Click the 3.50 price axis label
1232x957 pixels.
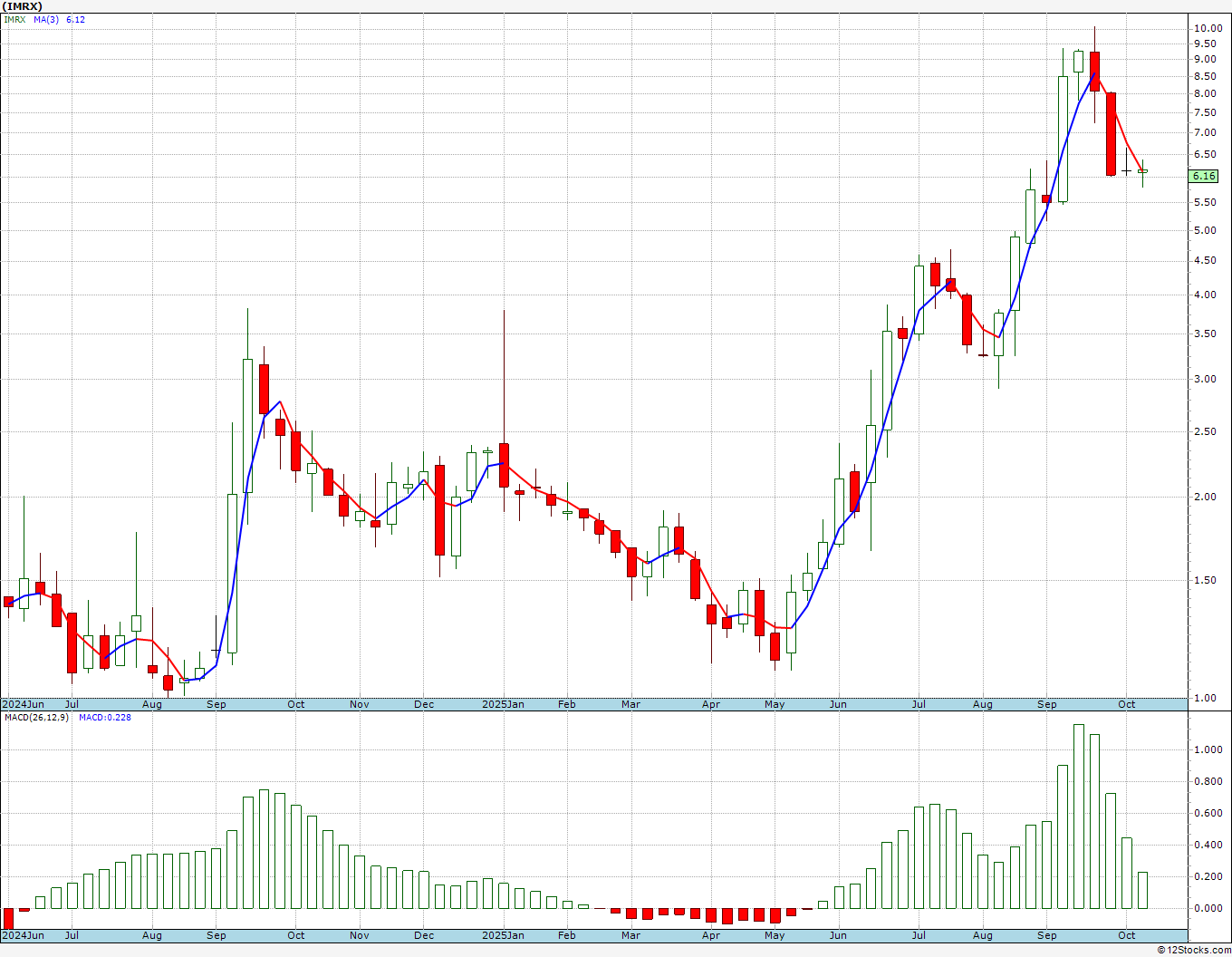(1206, 333)
